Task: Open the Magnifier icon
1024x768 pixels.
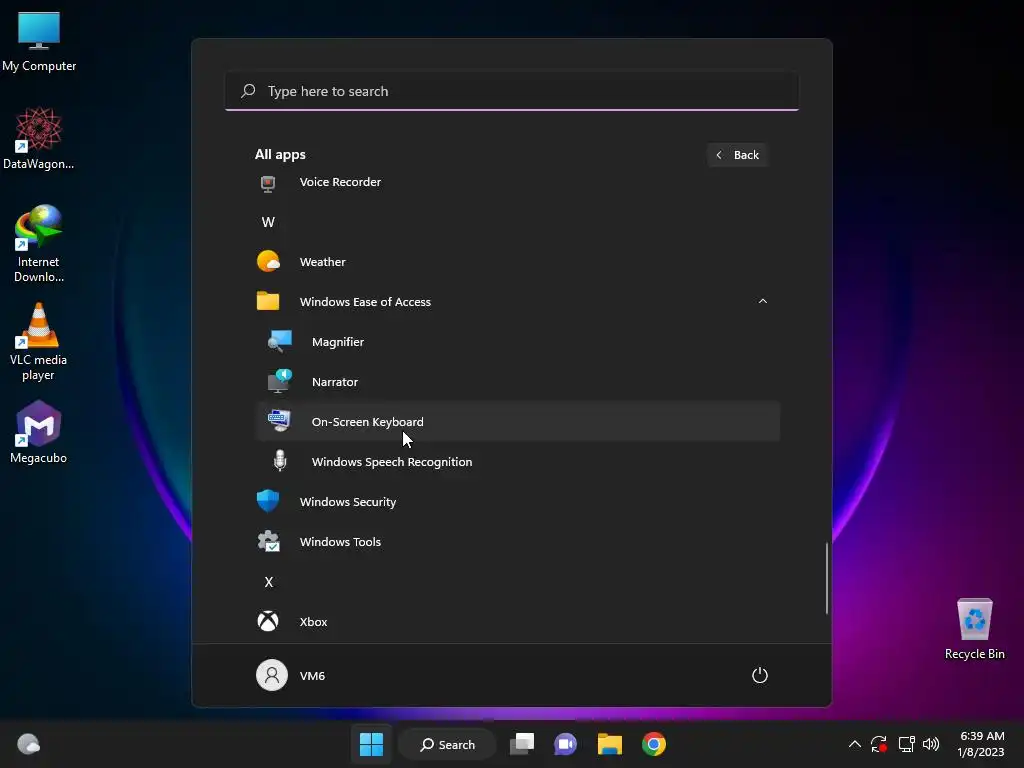Action: pyautogui.click(x=280, y=342)
